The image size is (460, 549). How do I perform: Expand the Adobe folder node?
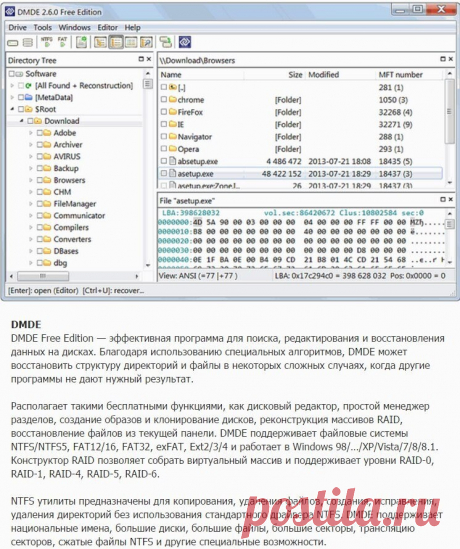coord(31,133)
